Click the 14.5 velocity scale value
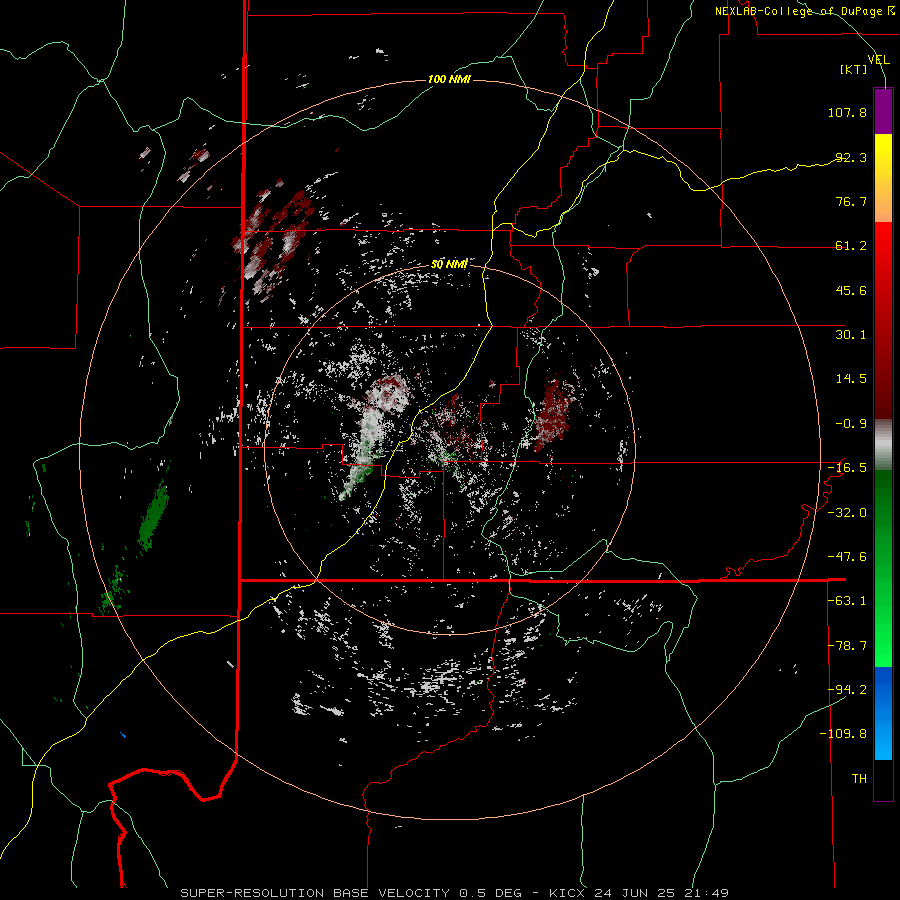Viewport: 900px width, 900px height. [851, 379]
